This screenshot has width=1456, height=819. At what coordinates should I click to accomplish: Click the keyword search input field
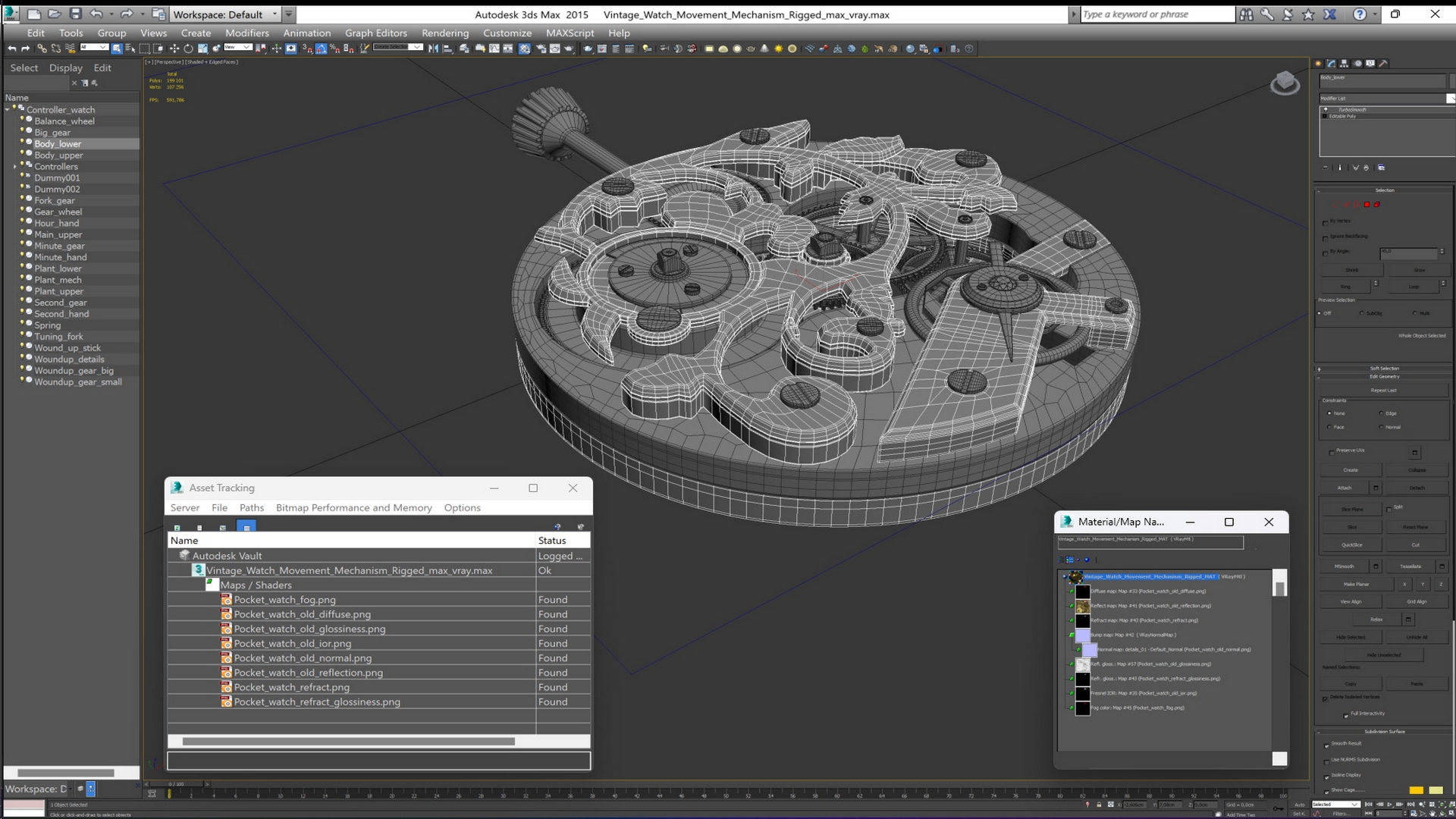(1156, 14)
